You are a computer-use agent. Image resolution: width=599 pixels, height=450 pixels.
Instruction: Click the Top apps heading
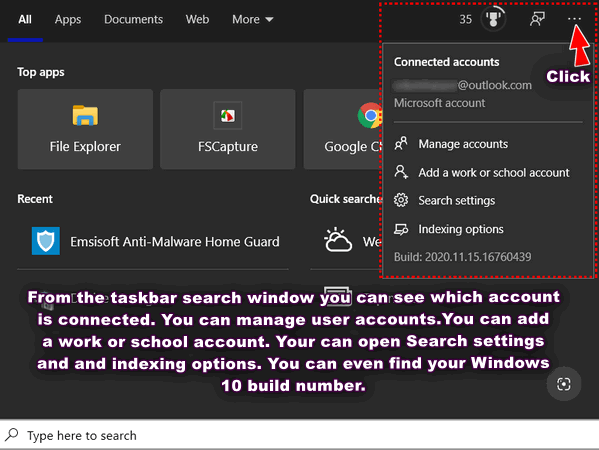pos(41,72)
